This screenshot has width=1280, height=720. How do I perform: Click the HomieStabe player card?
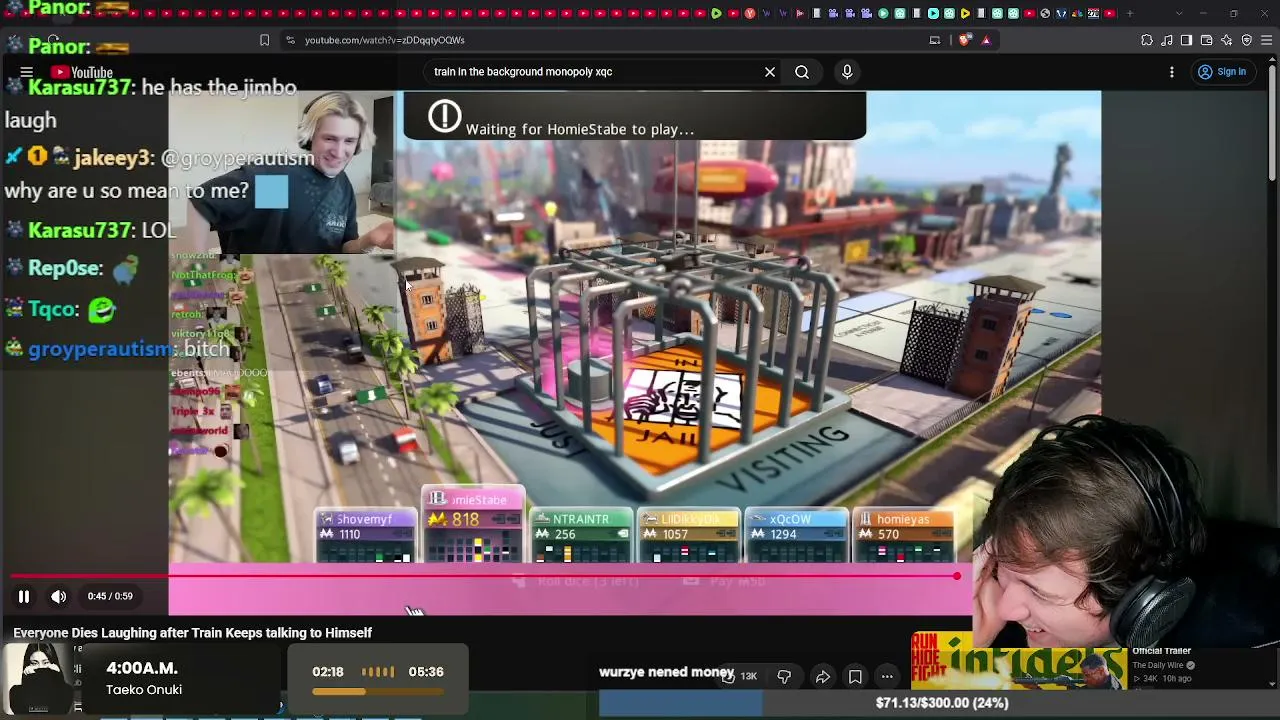coord(473,526)
